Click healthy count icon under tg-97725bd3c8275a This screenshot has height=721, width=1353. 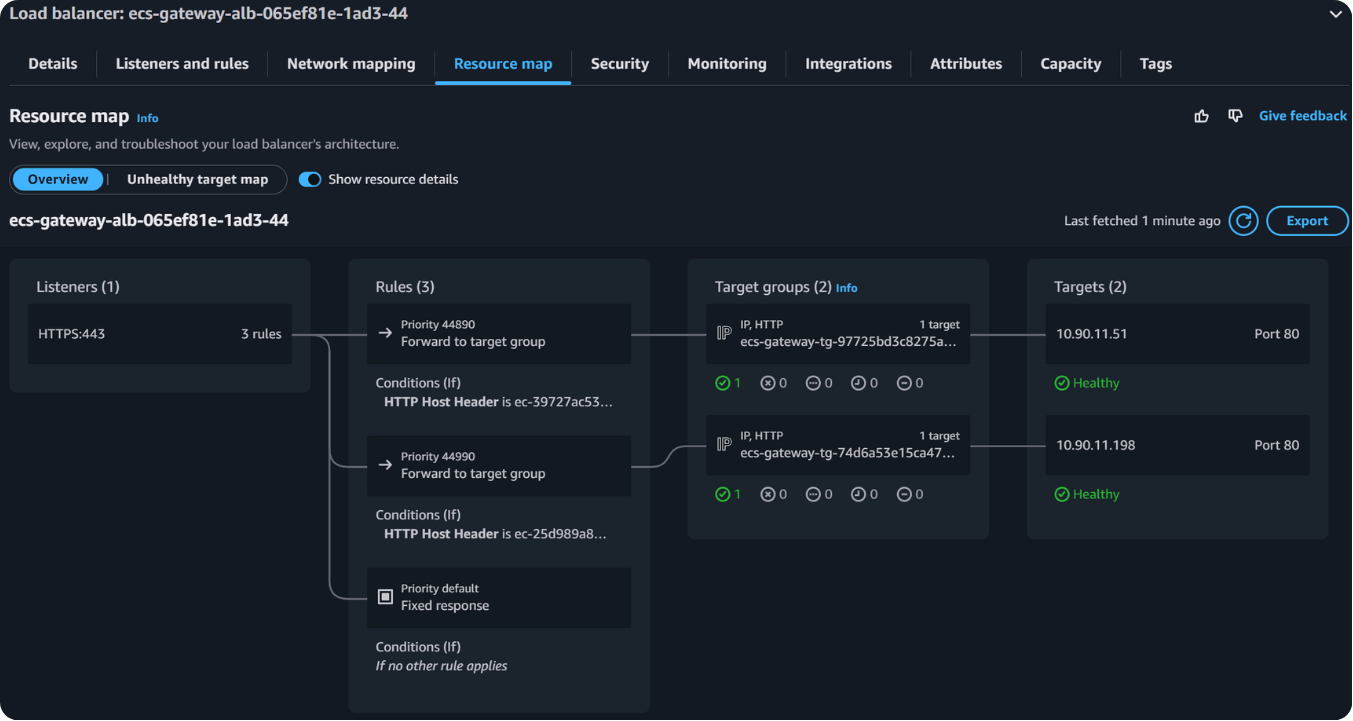pyautogui.click(x=722, y=383)
